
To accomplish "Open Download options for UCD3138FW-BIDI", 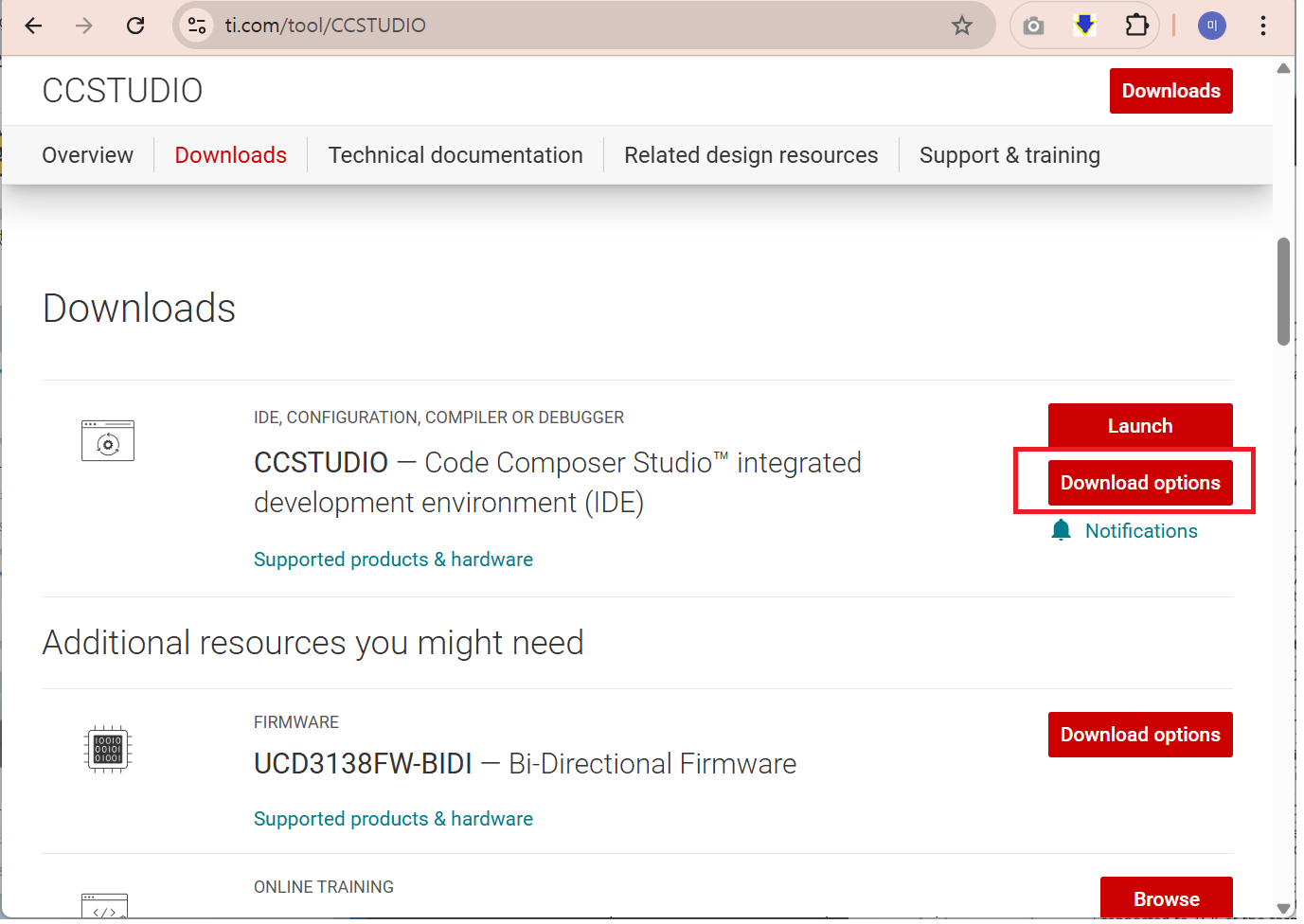I will (x=1140, y=735).
